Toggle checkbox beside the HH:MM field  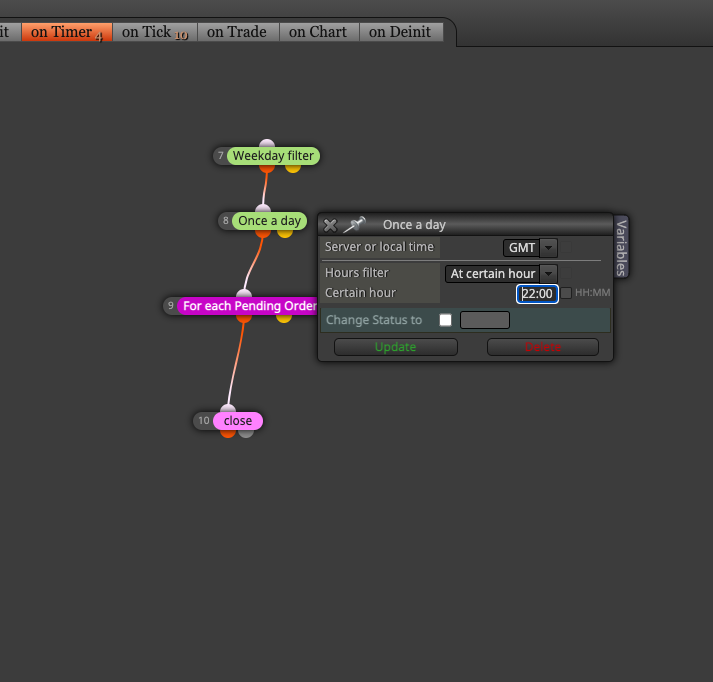click(566, 293)
